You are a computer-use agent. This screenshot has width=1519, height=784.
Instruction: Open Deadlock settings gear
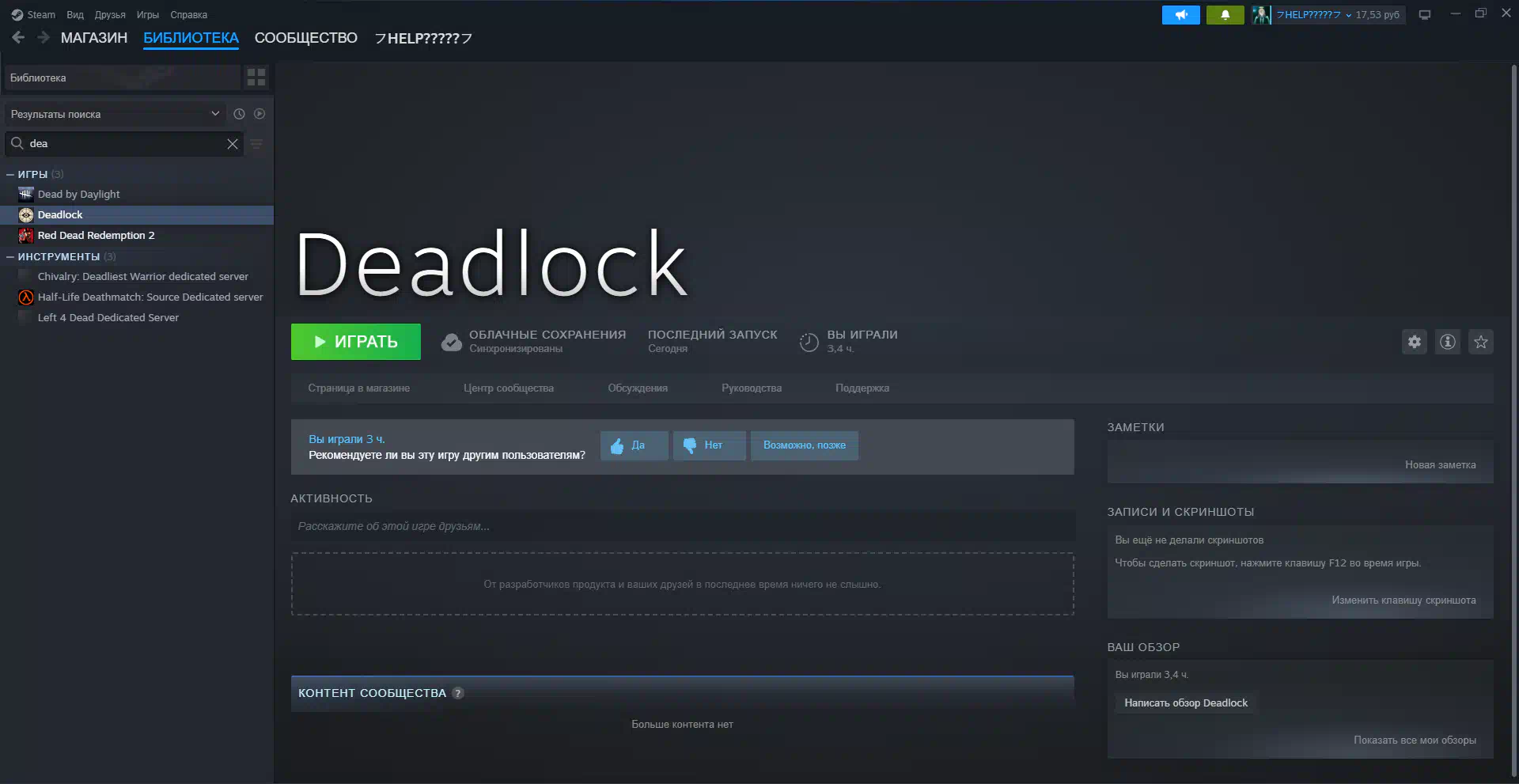point(1415,342)
